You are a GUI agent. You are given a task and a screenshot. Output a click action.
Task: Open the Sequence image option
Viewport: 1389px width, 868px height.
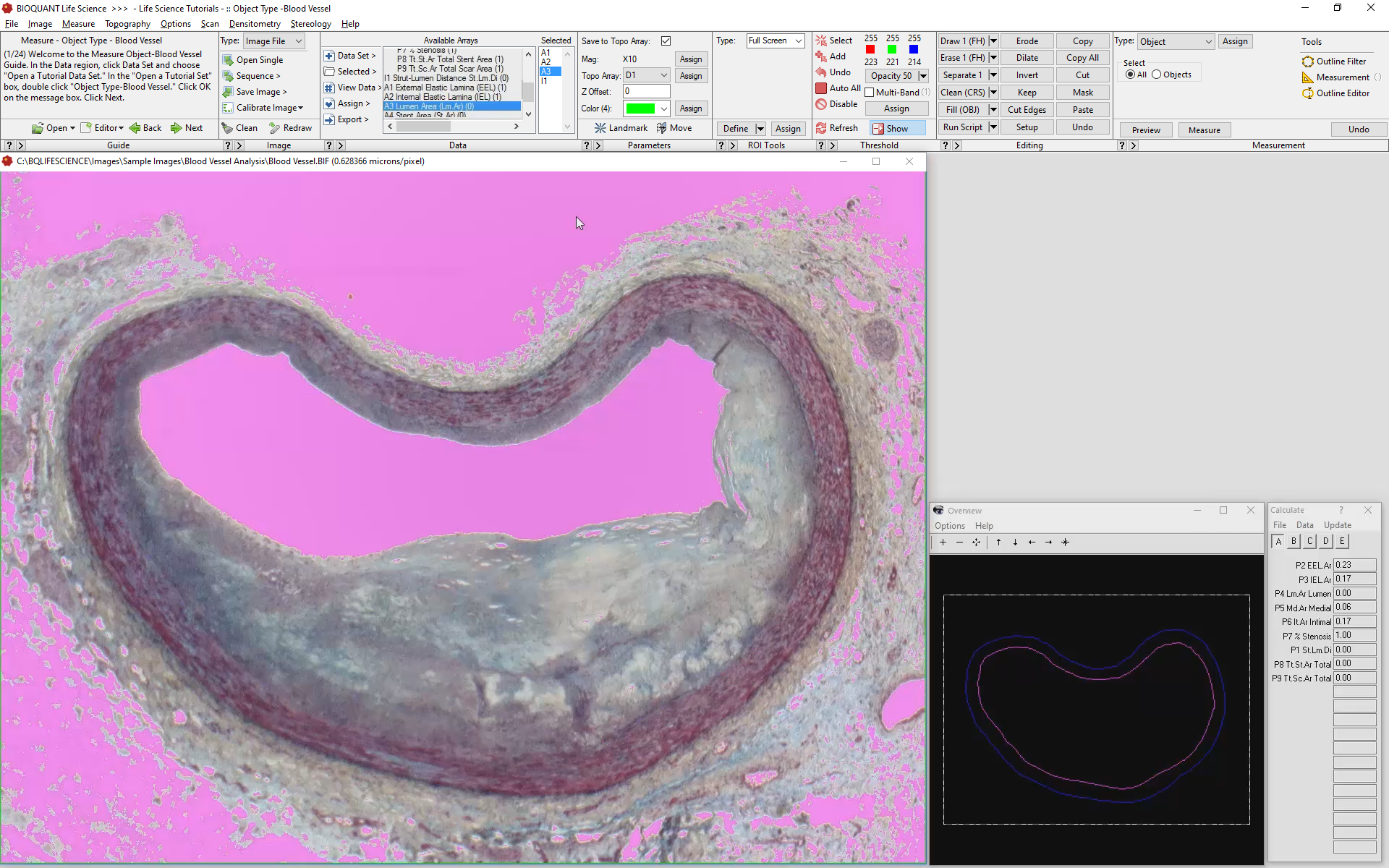(x=251, y=76)
